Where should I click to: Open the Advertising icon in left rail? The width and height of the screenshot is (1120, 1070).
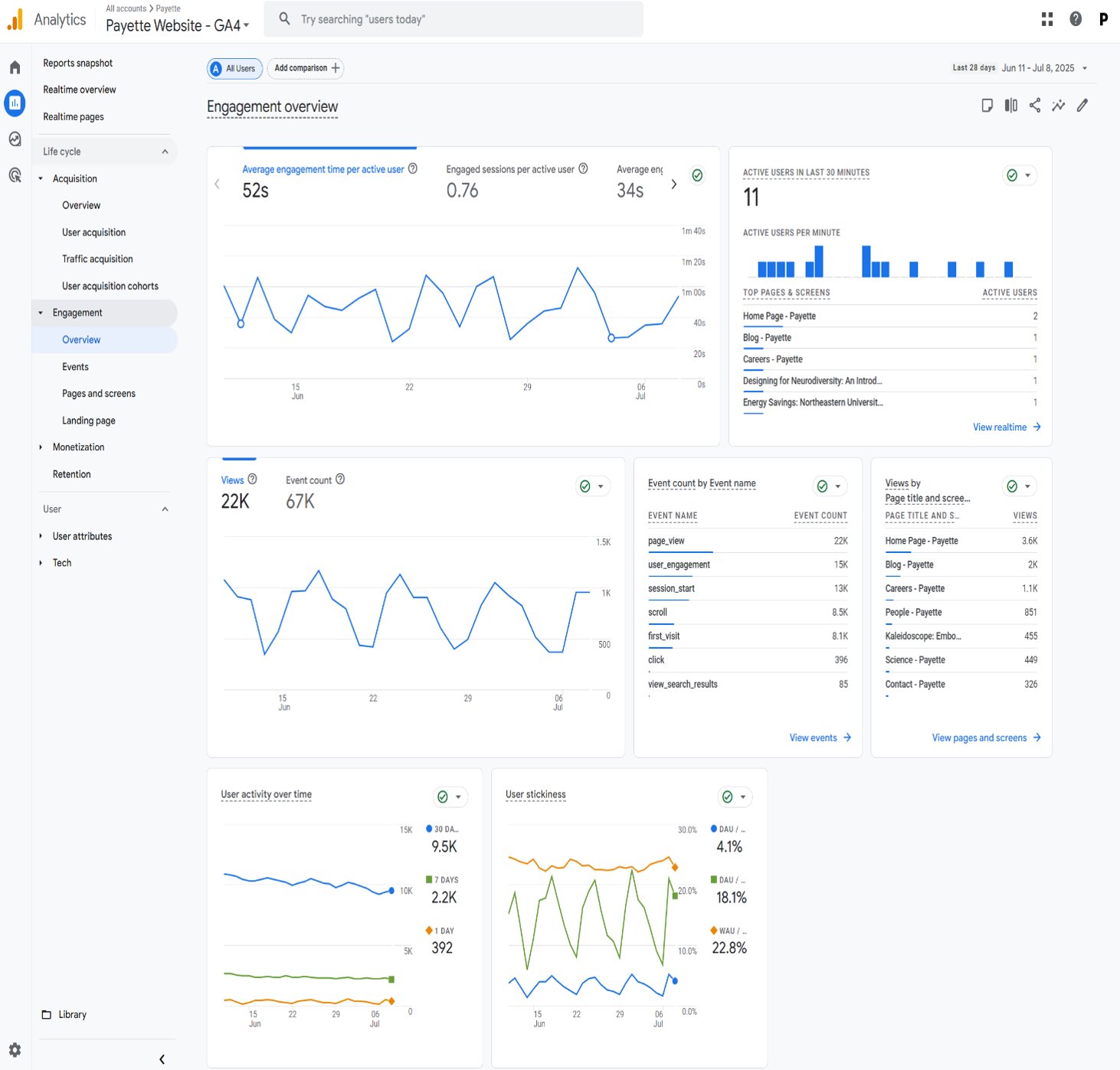tap(15, 175)
